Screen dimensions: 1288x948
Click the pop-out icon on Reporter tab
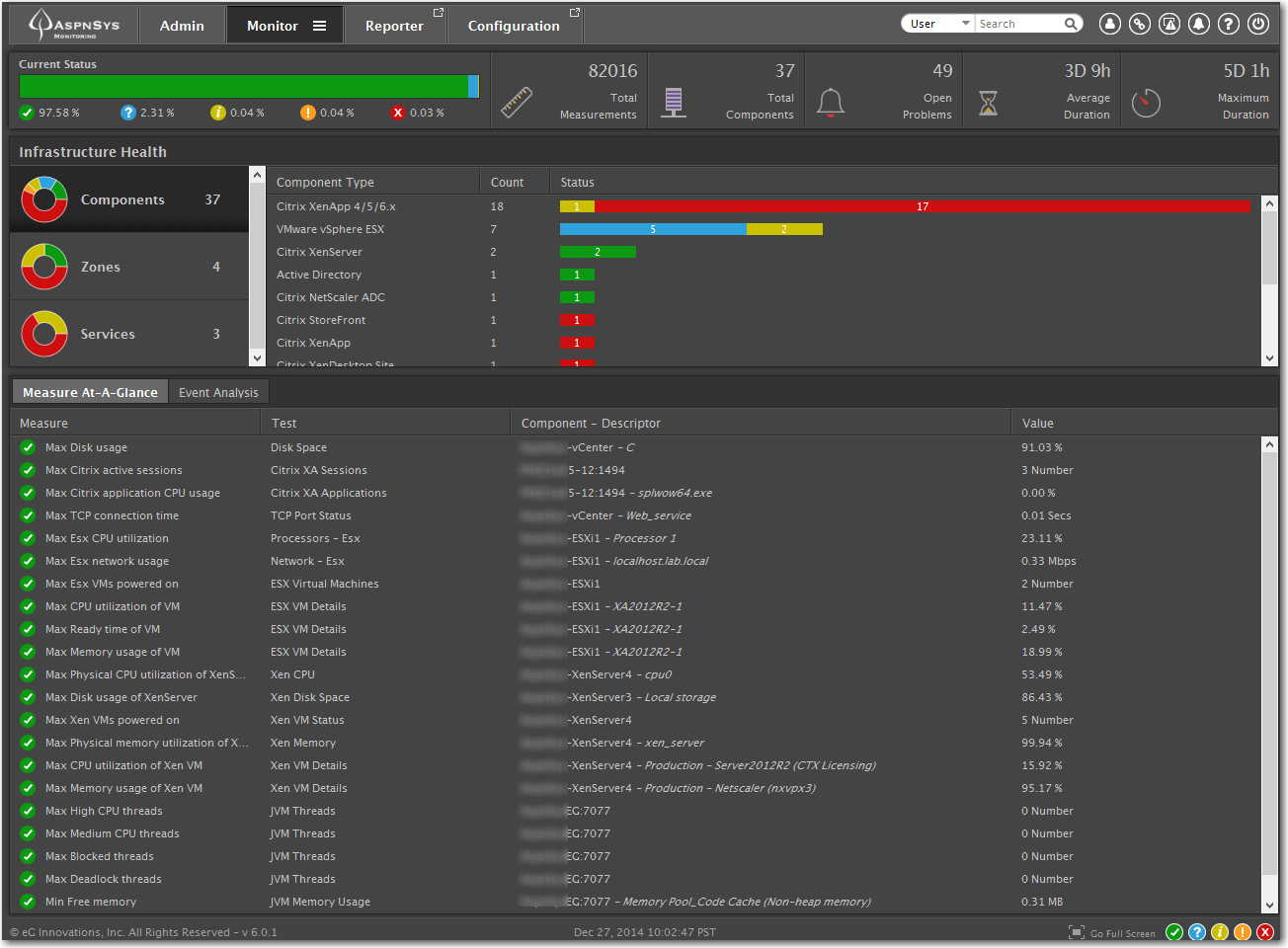(439, 13)
